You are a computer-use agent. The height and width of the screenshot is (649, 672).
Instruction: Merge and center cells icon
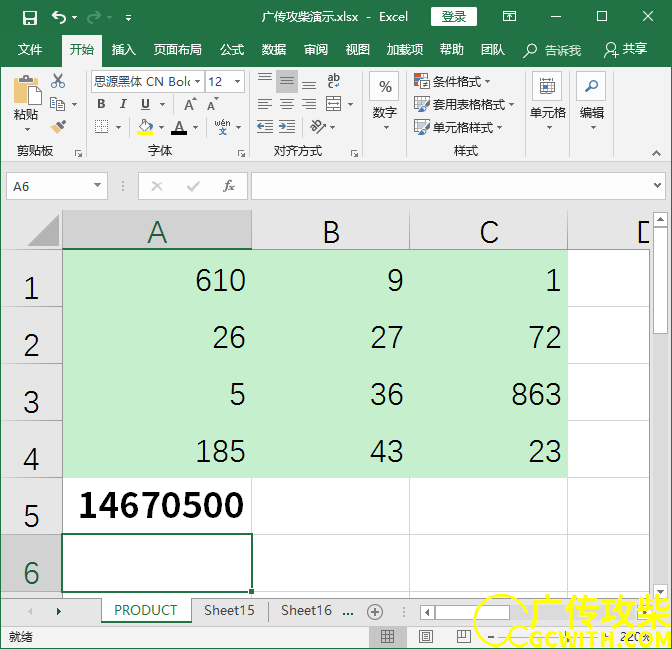tap(333, 104)
